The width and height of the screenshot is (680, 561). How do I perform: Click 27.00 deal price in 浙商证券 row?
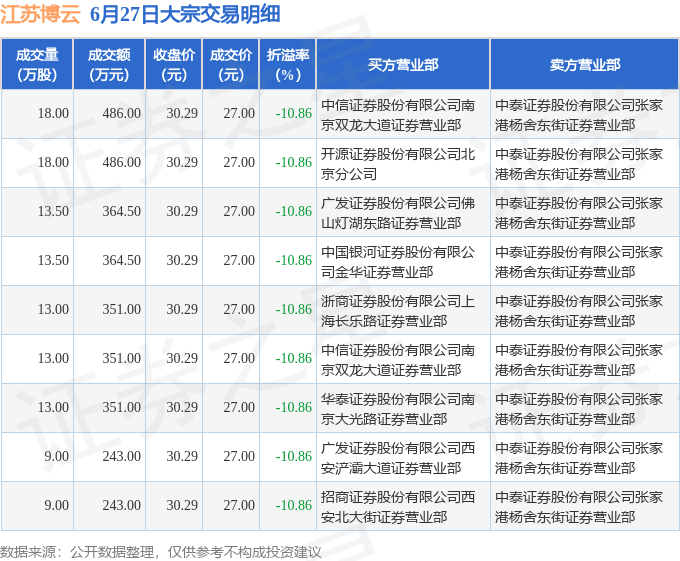pyautogui.click(x=239, y=310)
